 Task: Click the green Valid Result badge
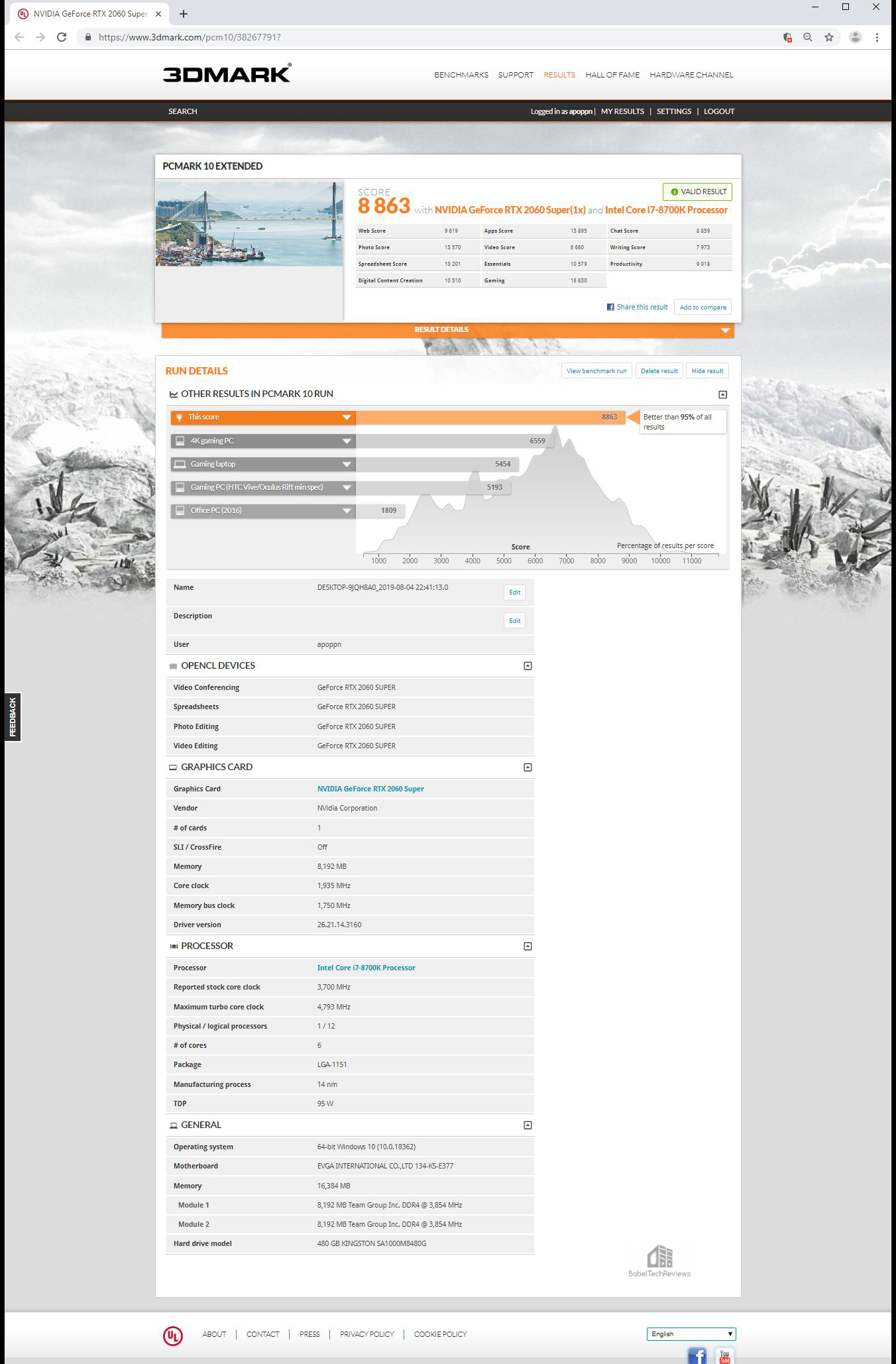click(x=697, y=192)
